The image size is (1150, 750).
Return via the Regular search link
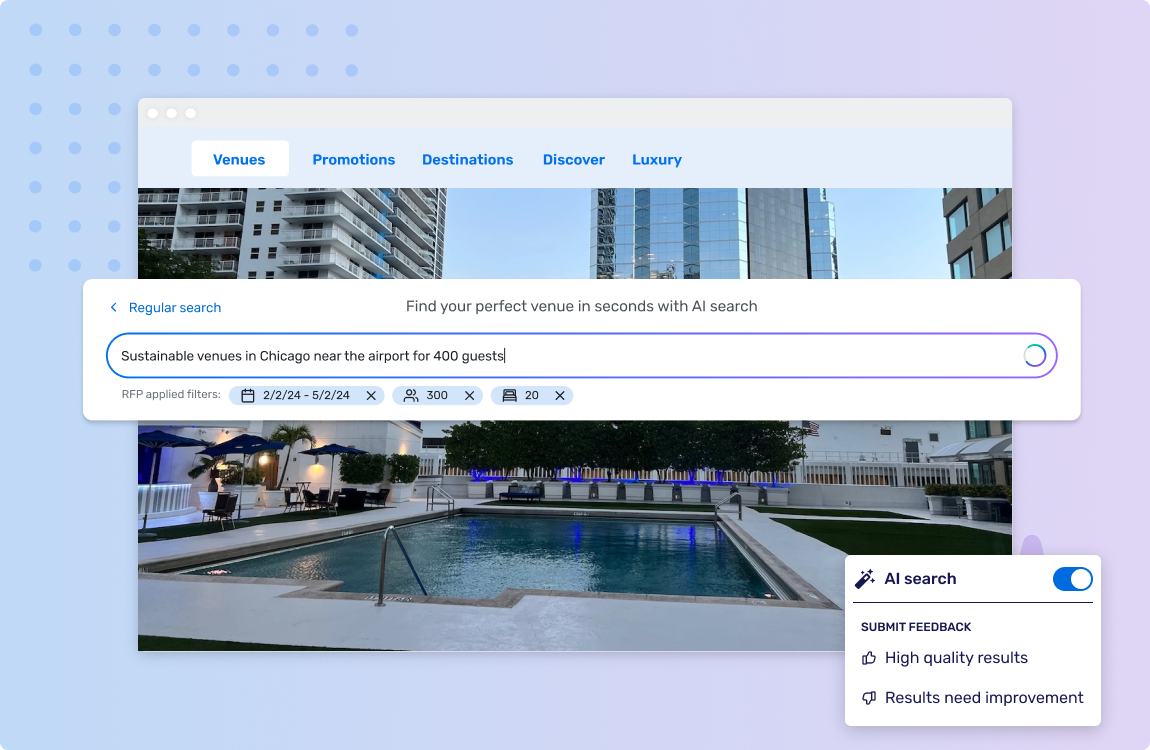(174, 307)
